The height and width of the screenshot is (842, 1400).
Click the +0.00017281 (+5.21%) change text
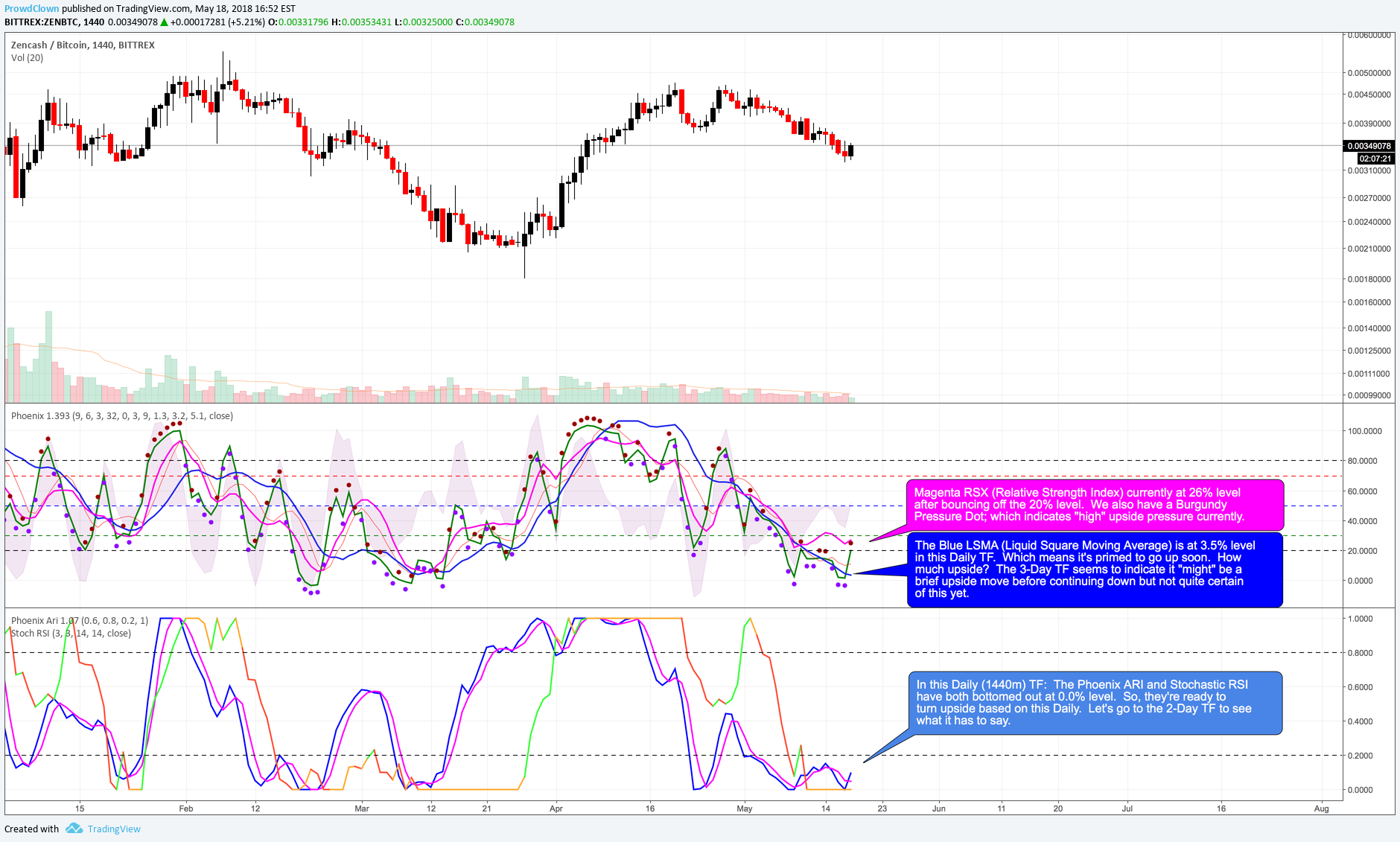(217, 22)
